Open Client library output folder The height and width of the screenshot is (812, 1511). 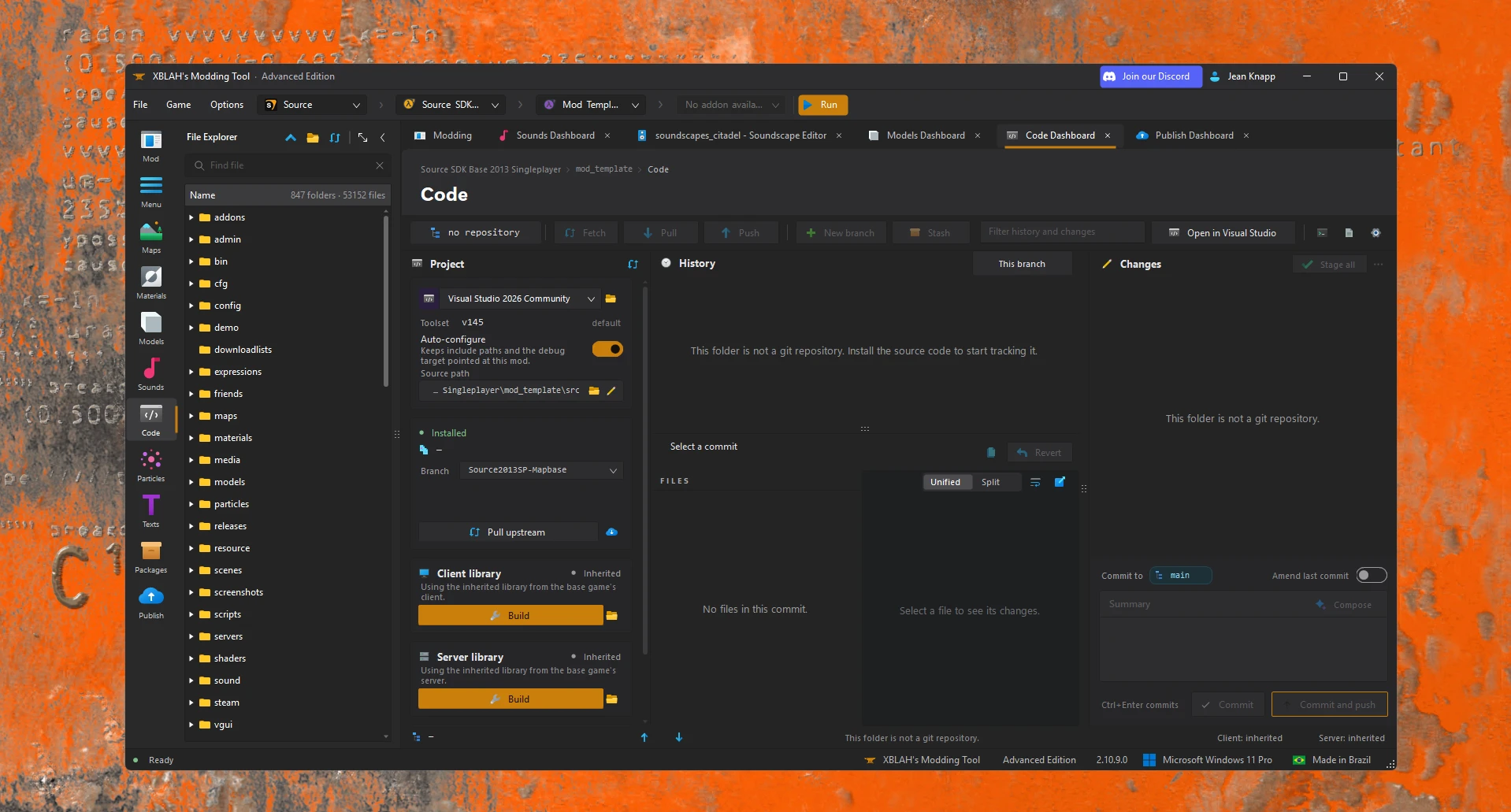point(612,616)
